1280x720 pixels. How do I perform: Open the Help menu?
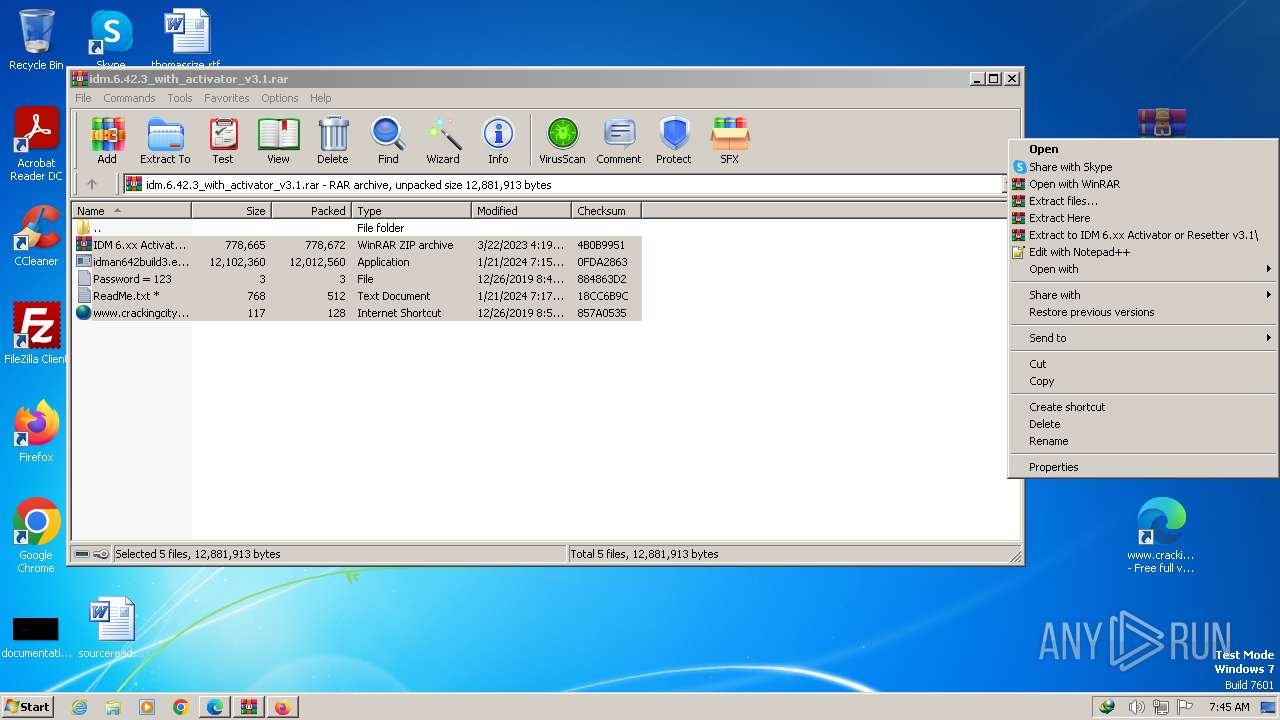(320, 98)
